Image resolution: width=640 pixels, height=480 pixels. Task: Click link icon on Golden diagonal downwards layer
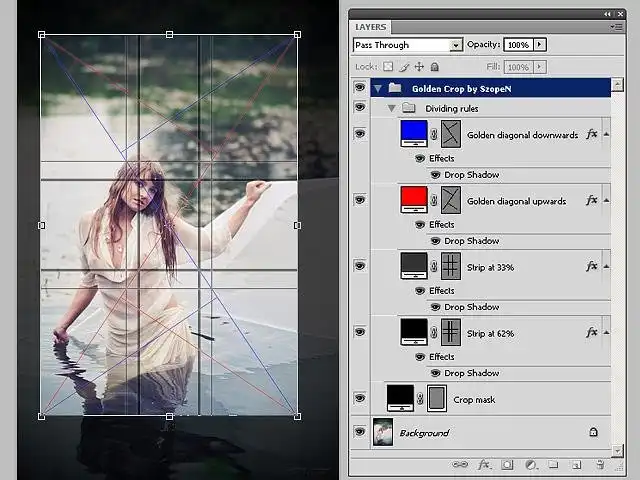coord(434,134)
